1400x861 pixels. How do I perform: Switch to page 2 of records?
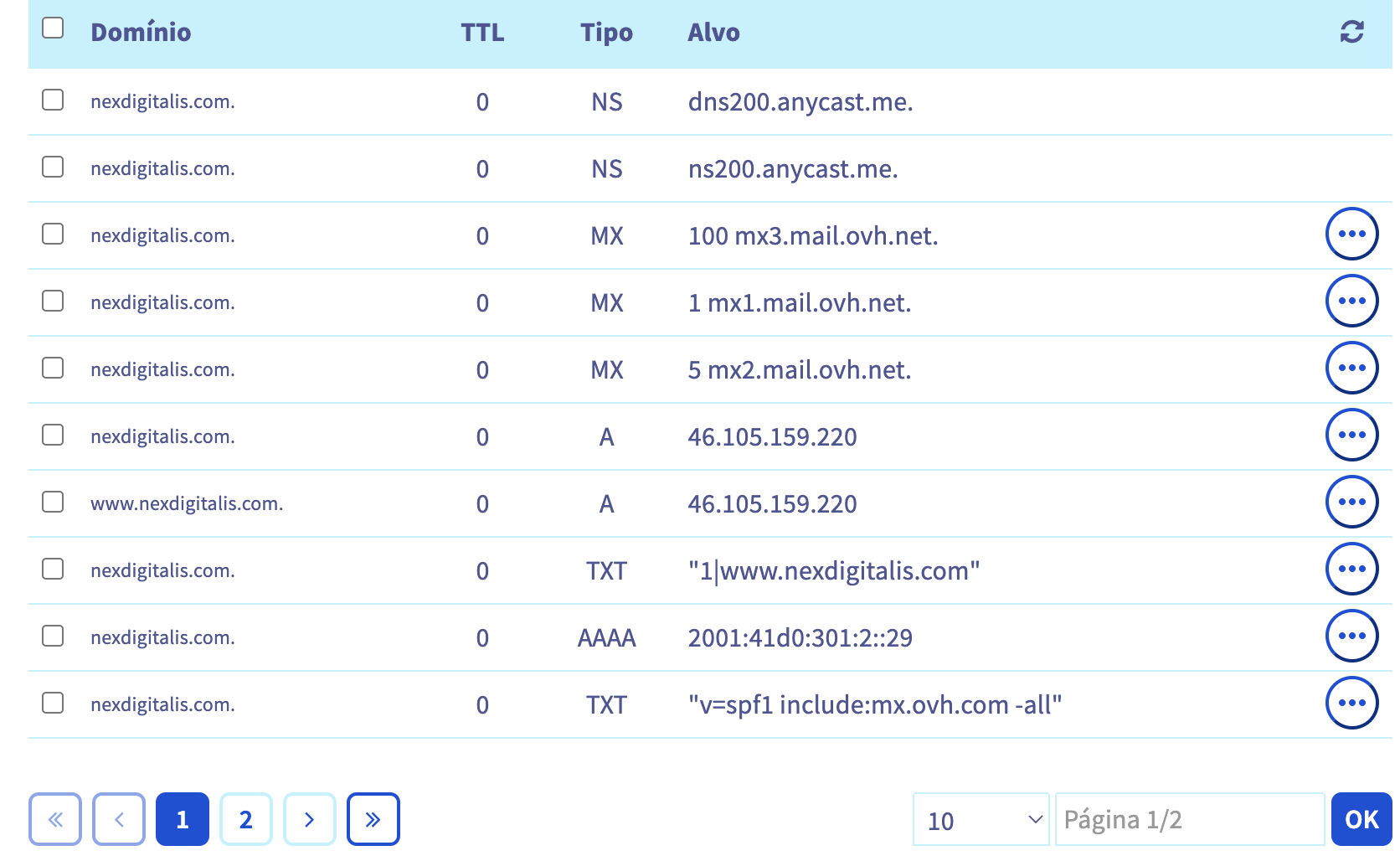coord(246,819)
